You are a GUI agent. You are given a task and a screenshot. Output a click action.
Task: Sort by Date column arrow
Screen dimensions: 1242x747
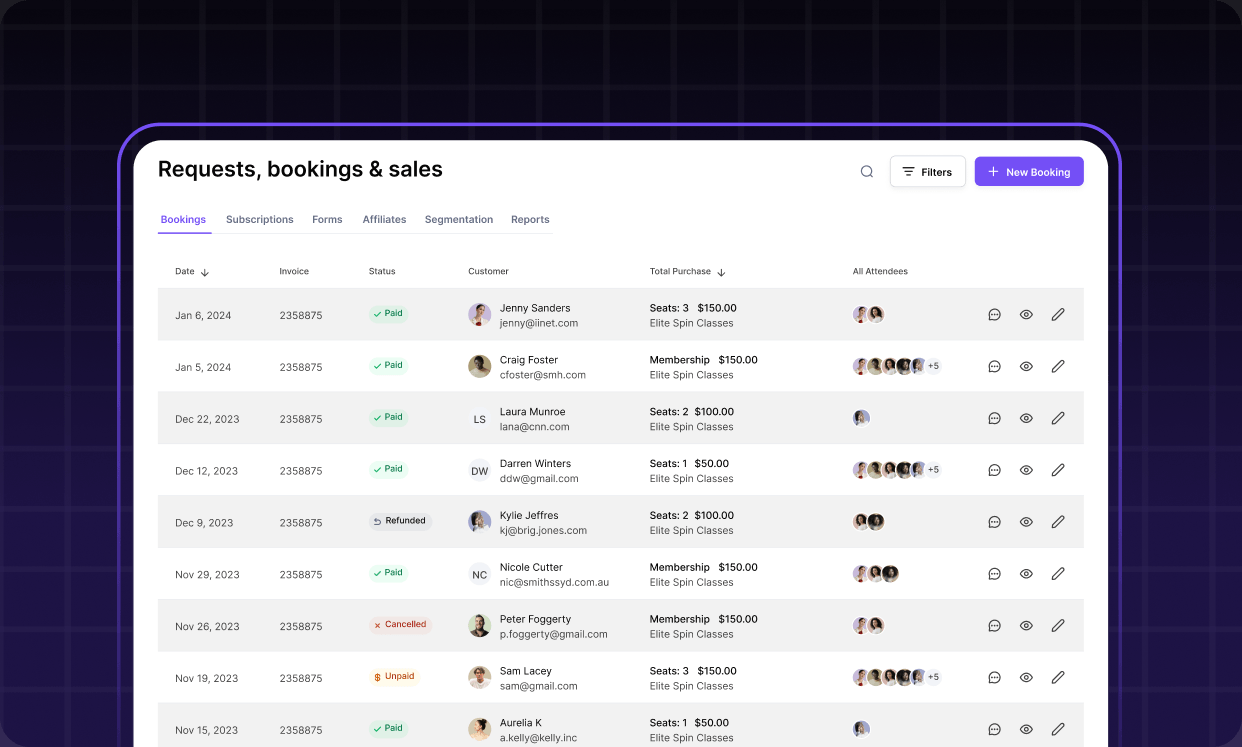pos(205,272)
